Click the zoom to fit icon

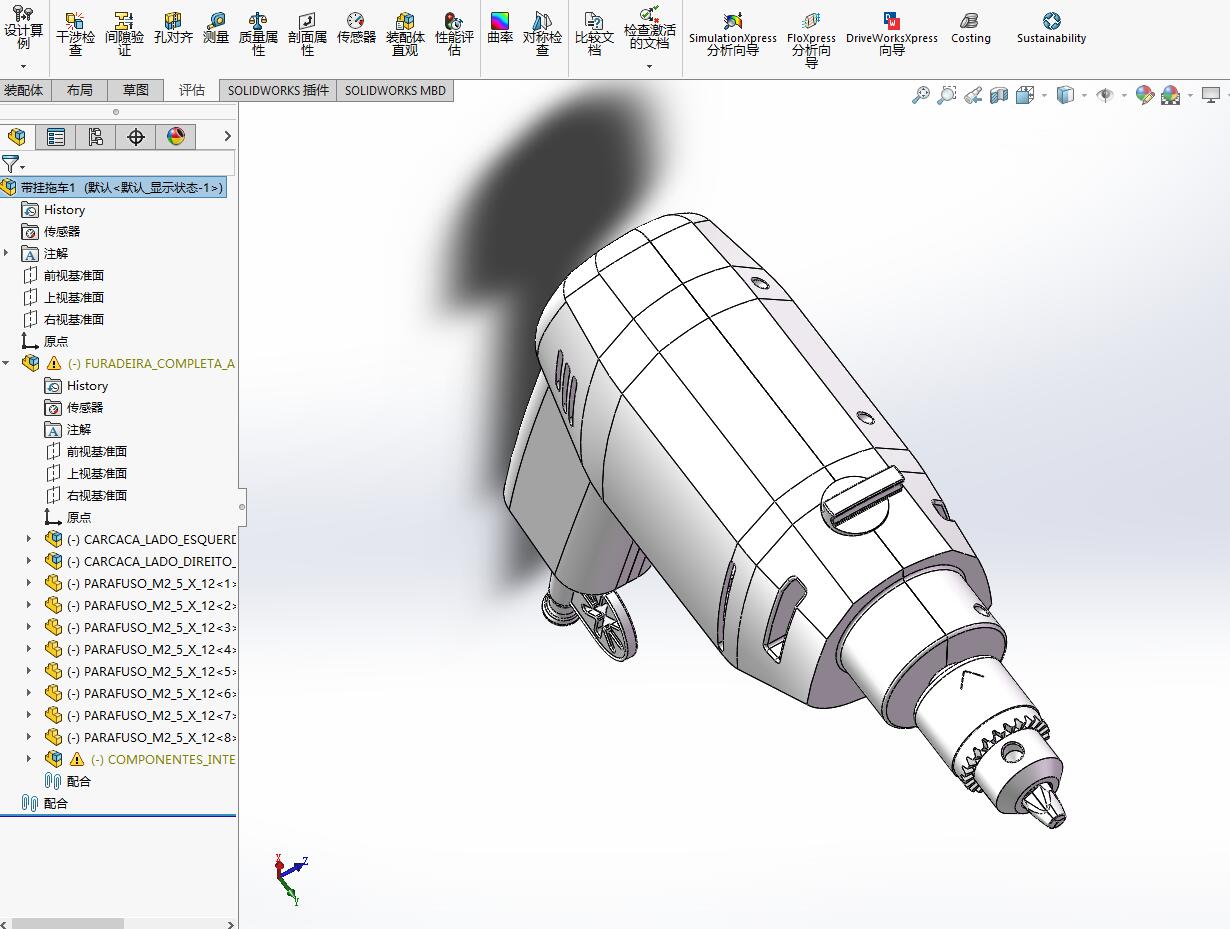[x=921, y=95]
